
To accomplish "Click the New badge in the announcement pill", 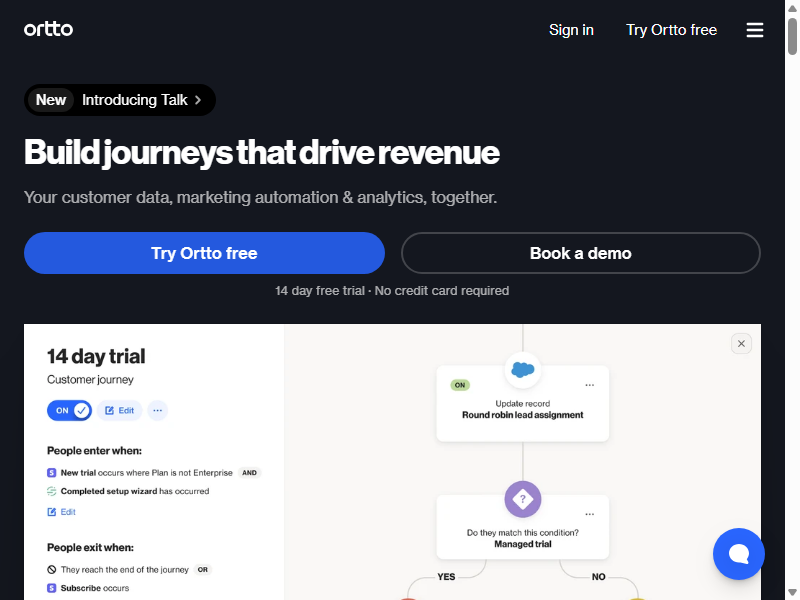I will point(51,100).
